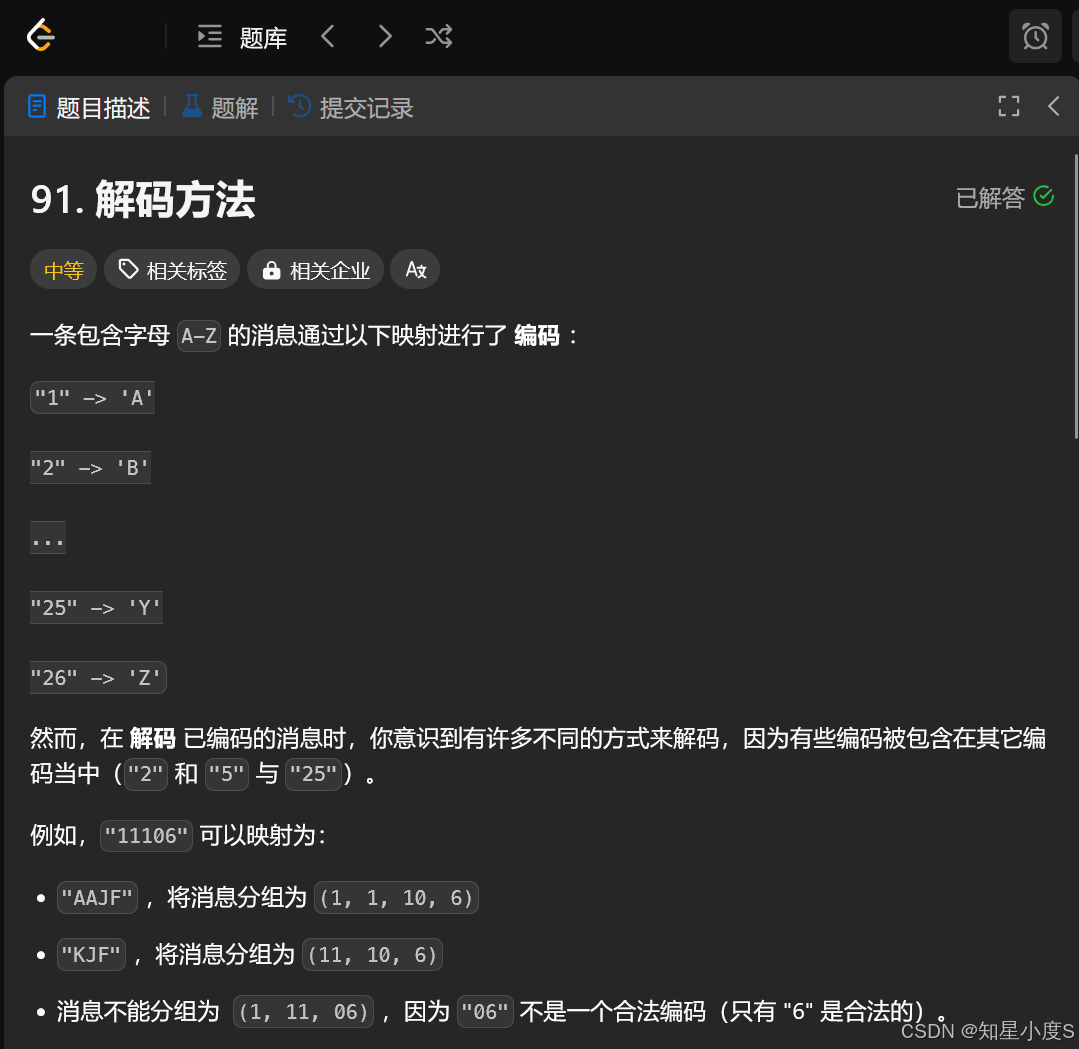Screen dimensions: 1079x1049
Task: Click the "25" -> 'Y' mapping code
Action: (96, 608)
